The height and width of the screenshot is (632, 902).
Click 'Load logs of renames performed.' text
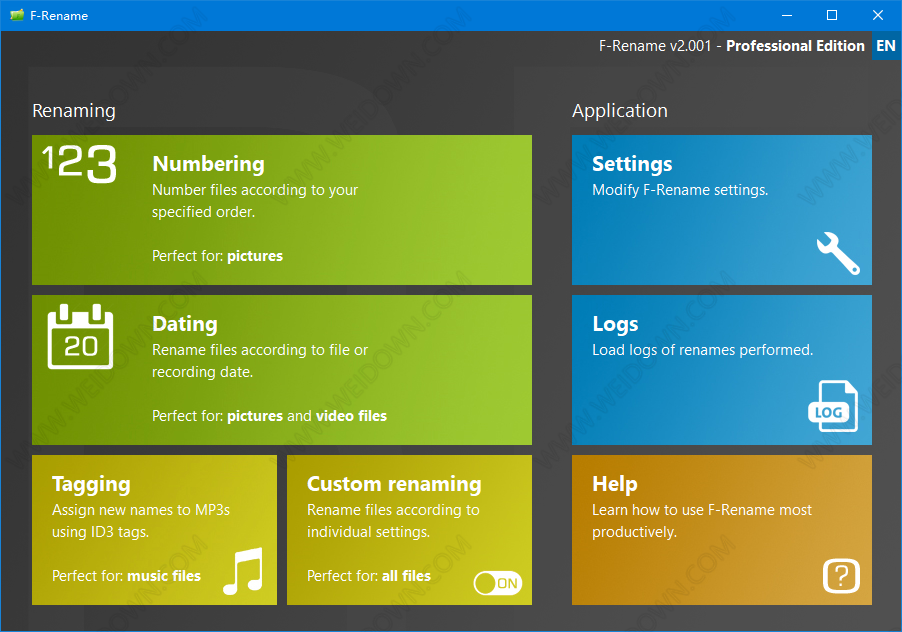coord(702,350)
